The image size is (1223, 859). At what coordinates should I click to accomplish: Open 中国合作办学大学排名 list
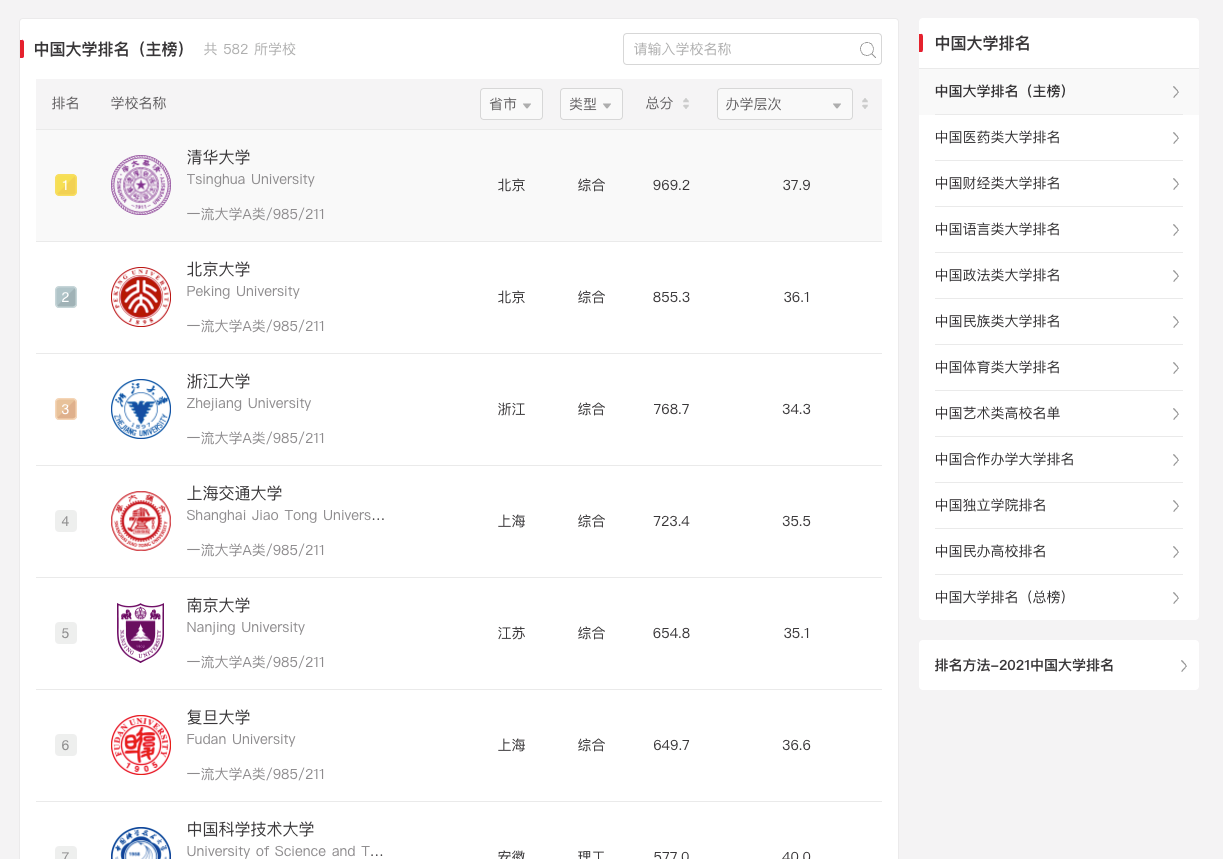(1058, 460)
